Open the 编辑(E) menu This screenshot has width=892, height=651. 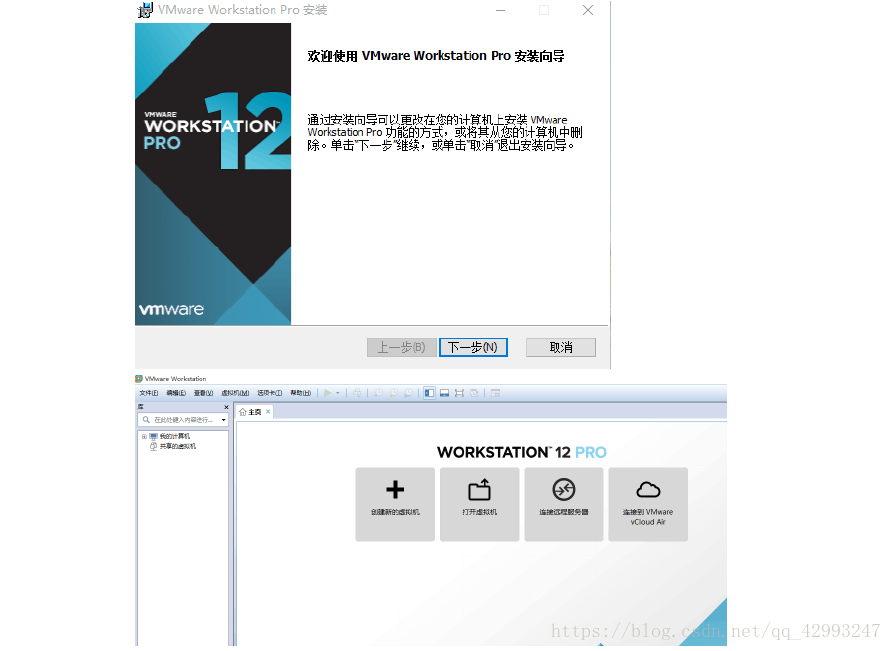pos(176,393)
